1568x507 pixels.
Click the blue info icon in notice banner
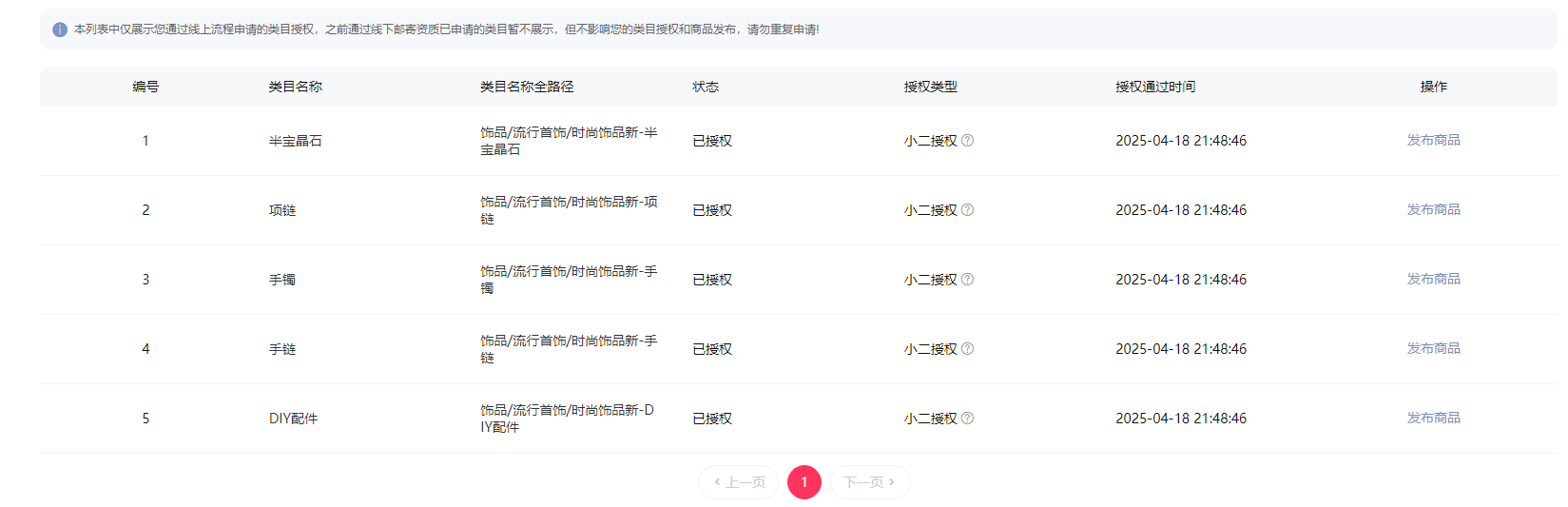tap(60, 29)
